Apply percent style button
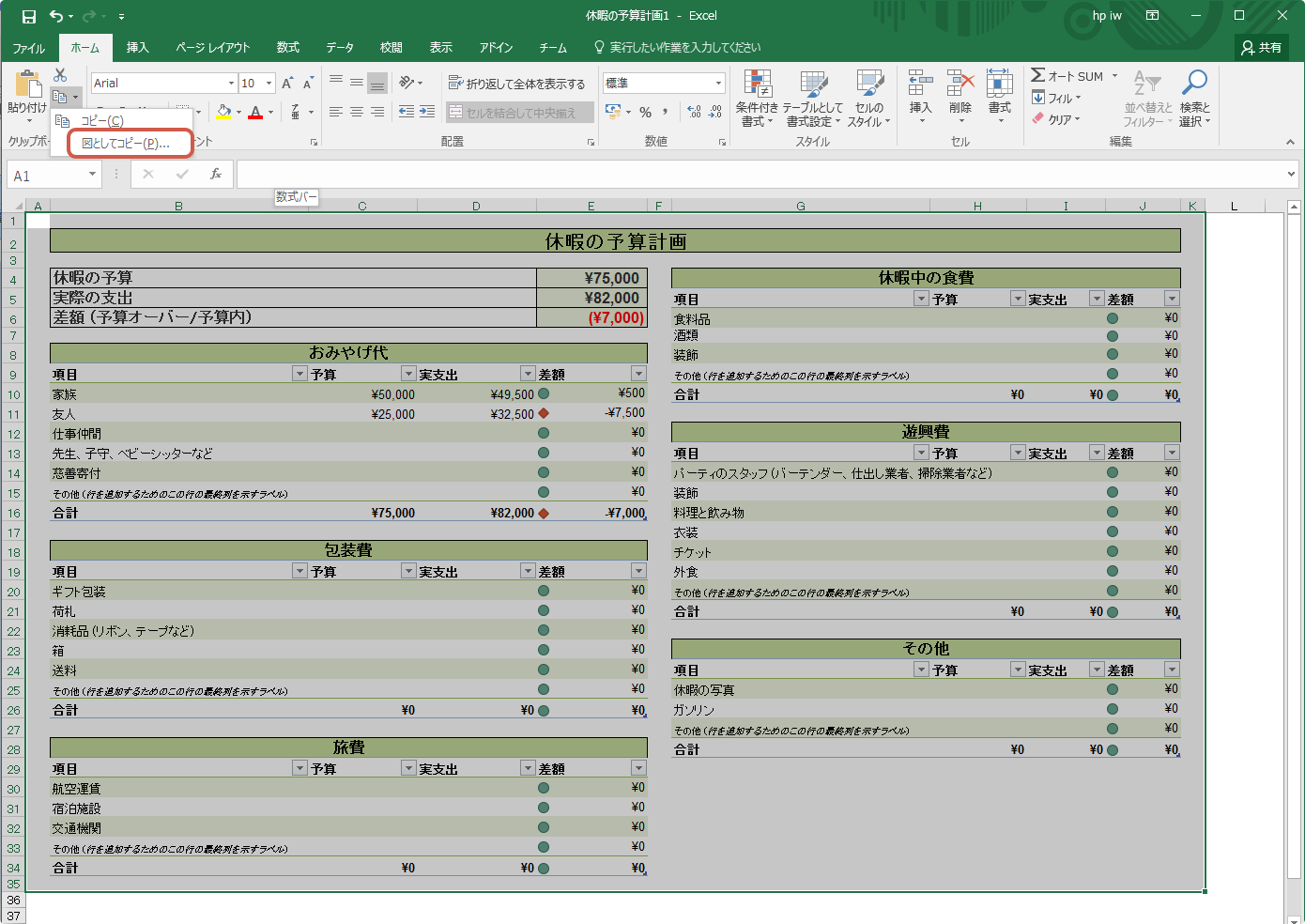Image resolution: width=1305 pixels, height=924 pixels. pyautogui.click(x=646, y=113)
